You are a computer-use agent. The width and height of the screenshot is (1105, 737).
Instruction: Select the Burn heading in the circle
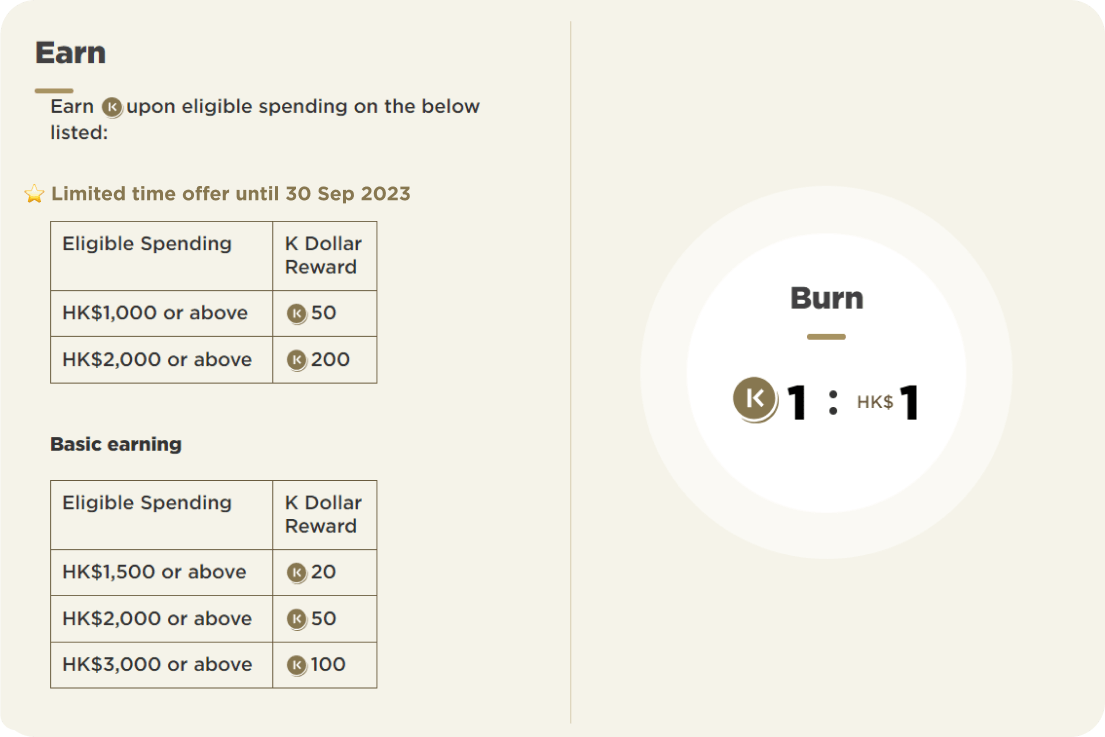(x=826, y=298)
